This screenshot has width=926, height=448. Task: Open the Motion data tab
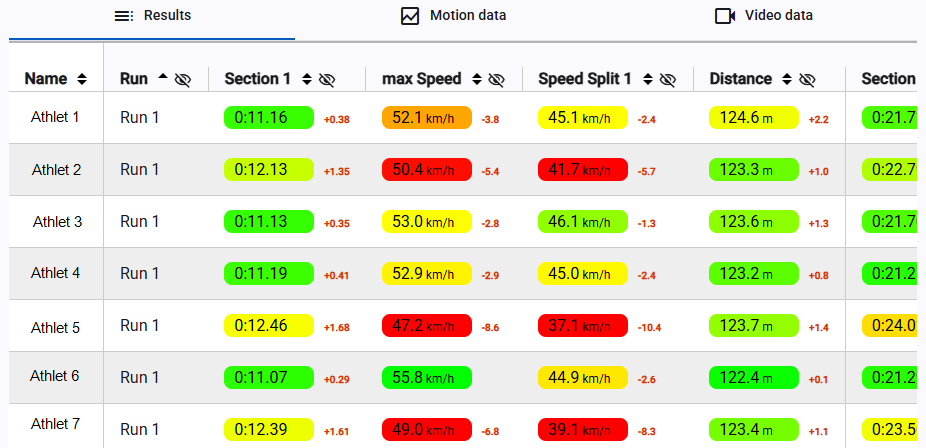pyautogui.click(x=454, y=16)
